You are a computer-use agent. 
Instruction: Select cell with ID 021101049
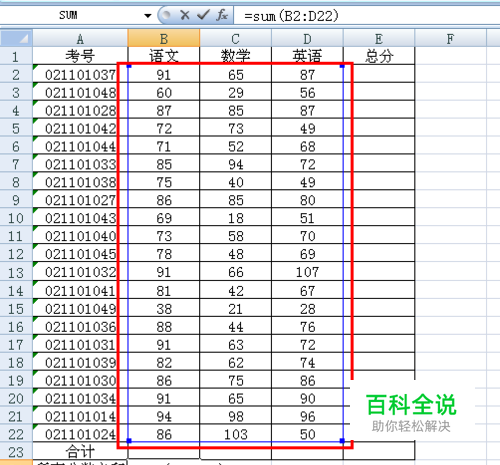tap(80, 309)
